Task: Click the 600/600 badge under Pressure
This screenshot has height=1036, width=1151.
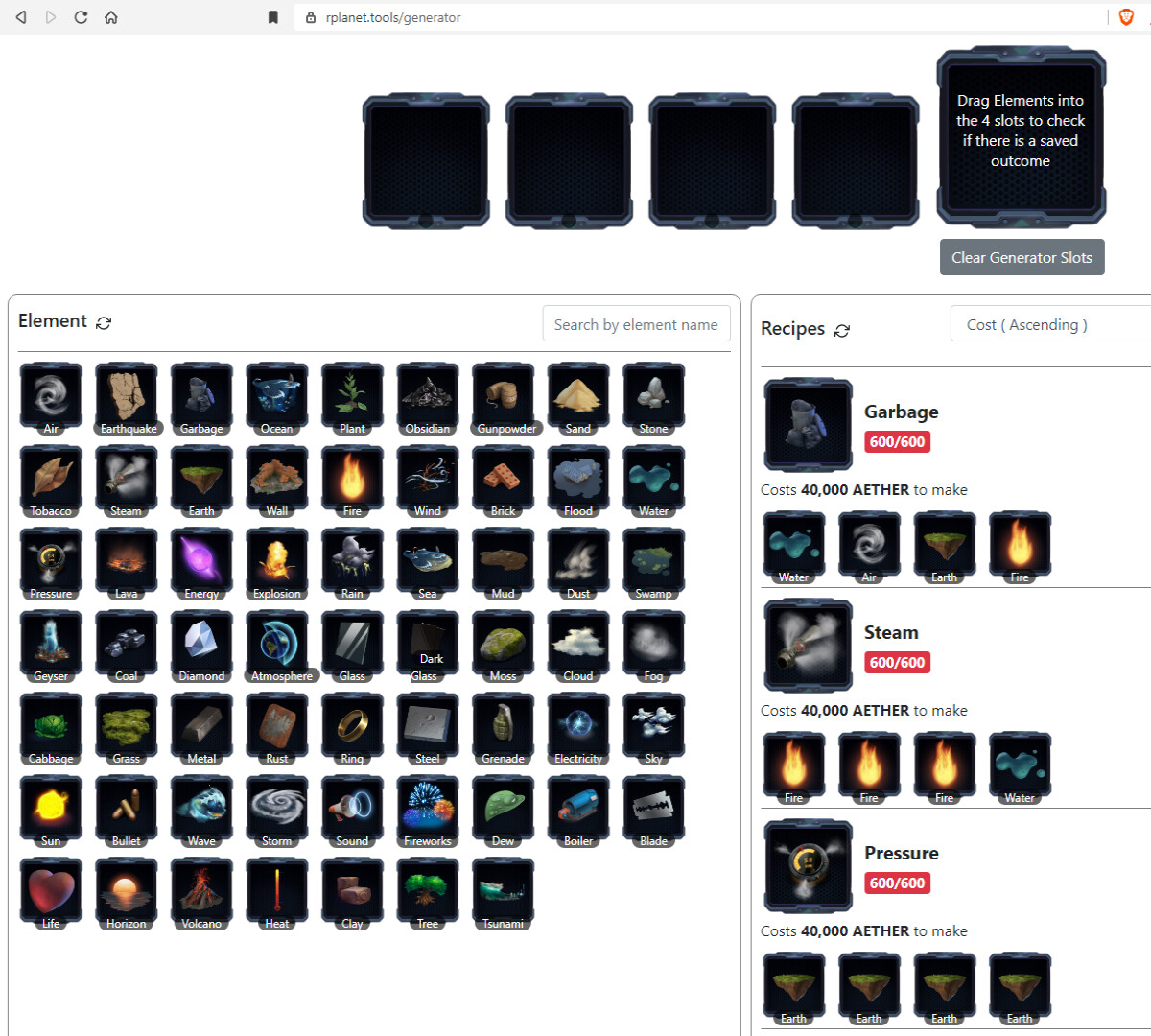Action: click(x=897, y=883)
